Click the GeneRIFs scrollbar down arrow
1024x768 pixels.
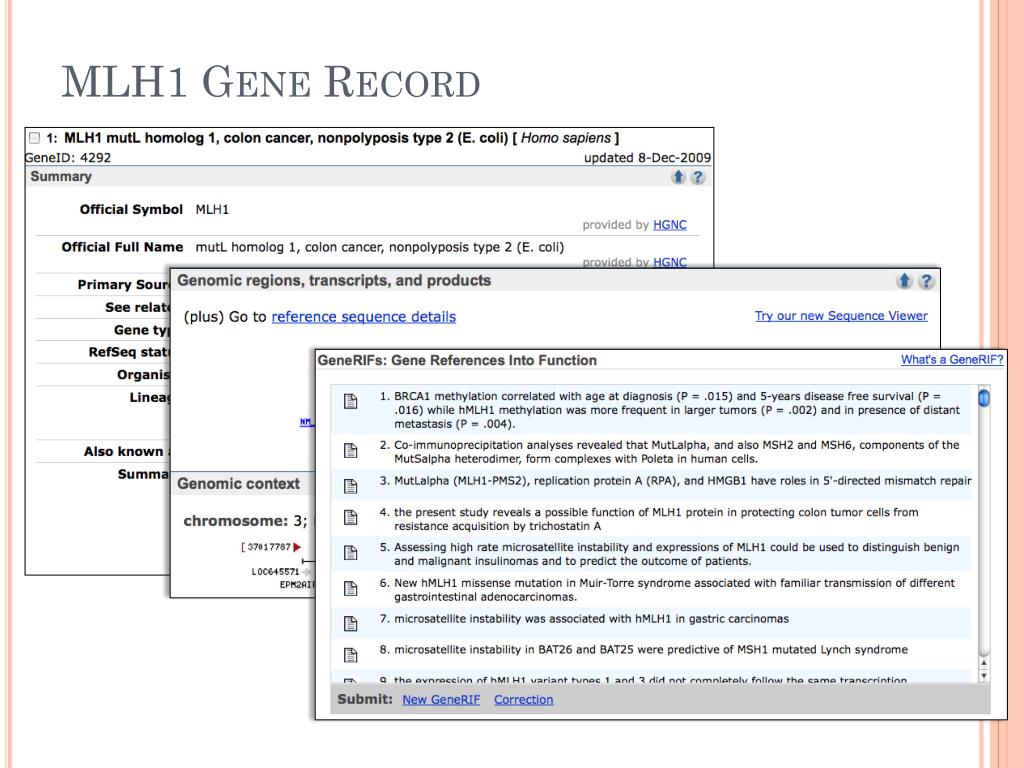coord(984,675)
